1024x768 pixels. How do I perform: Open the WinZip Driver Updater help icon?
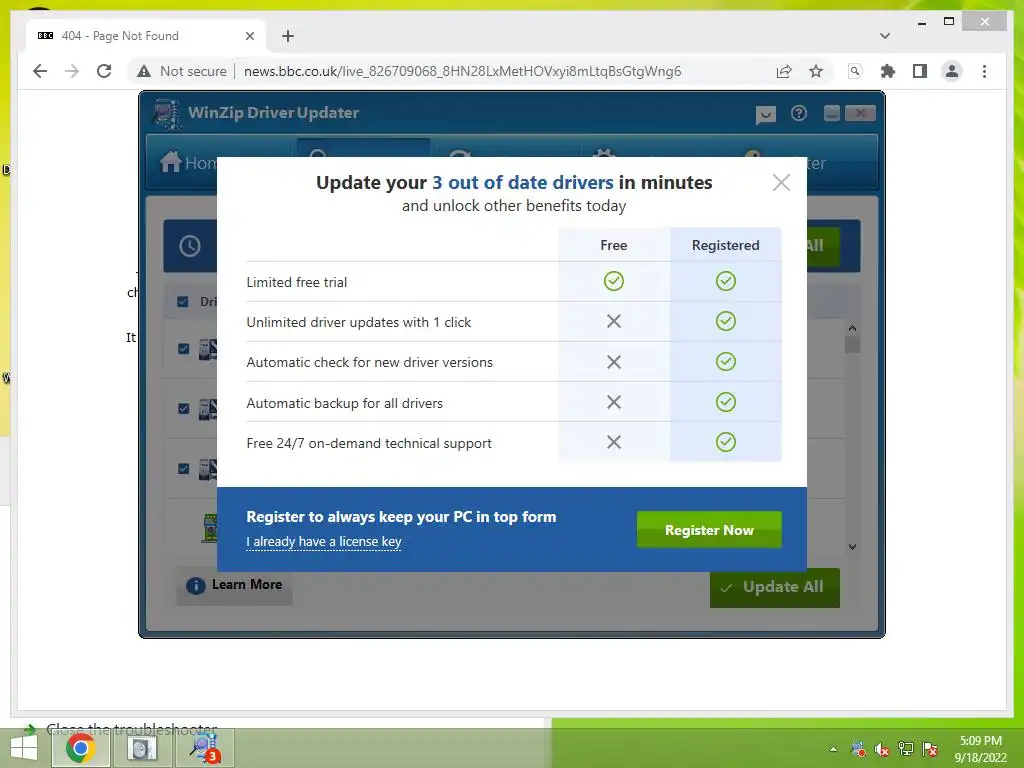click(x=798, y=114)
